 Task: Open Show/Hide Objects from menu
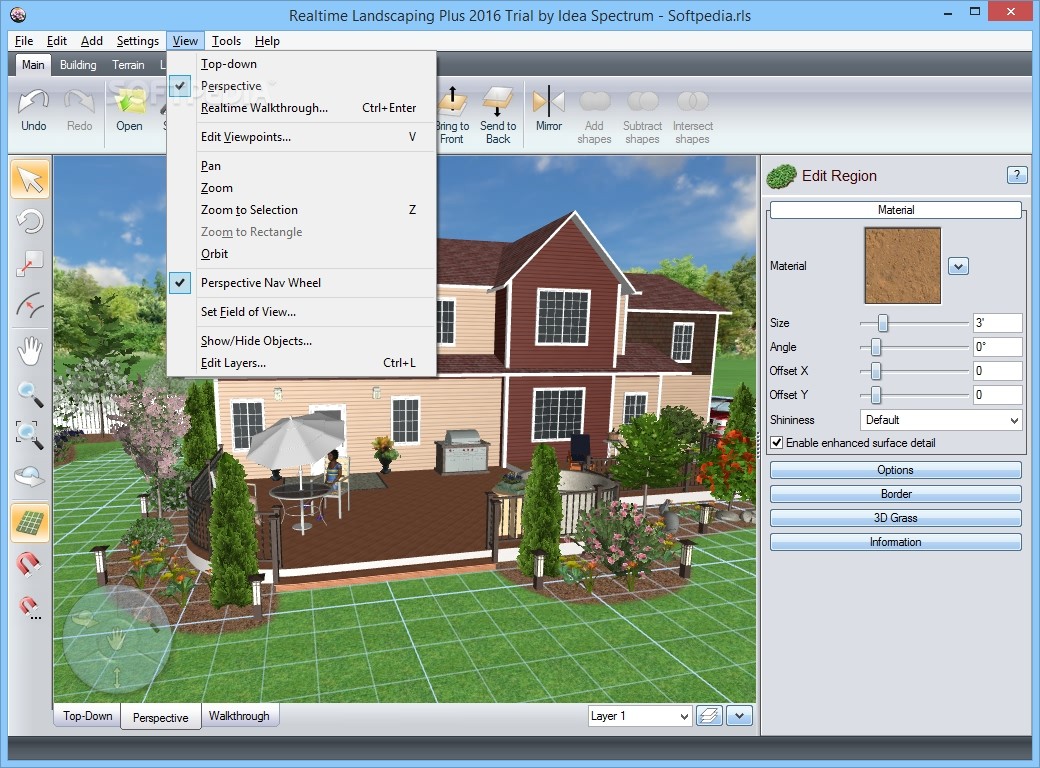tap(302, 341)
